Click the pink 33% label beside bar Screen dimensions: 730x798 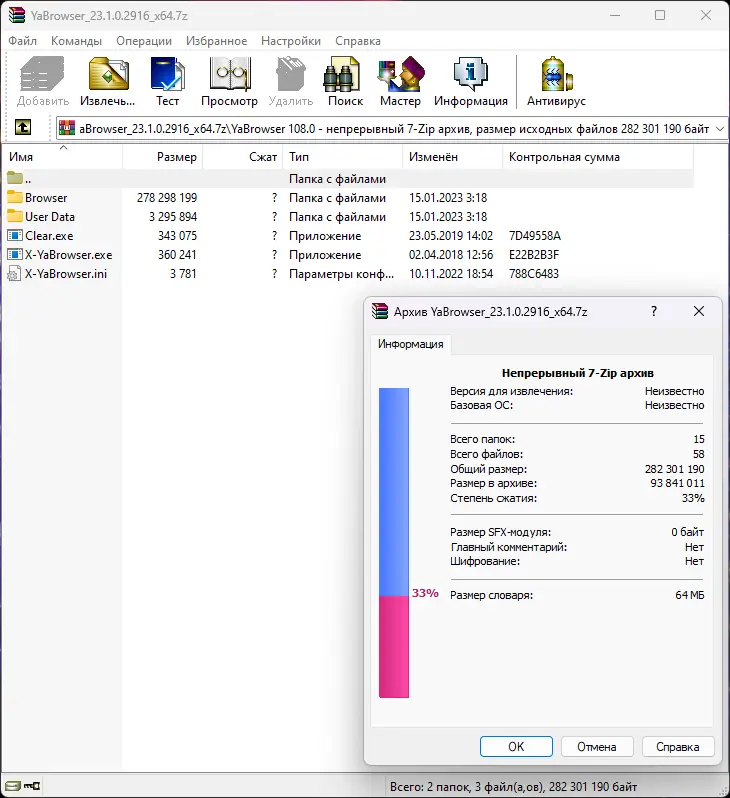(x=425, y=593)
